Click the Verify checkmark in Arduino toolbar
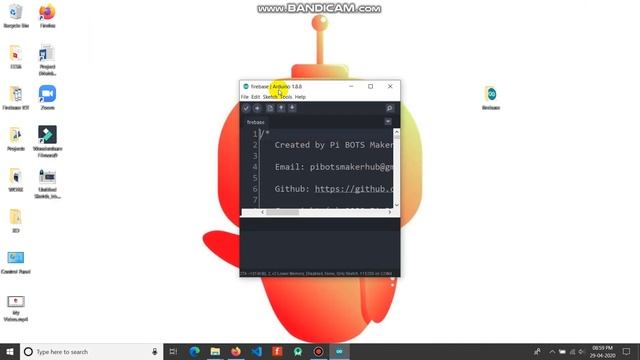Viewport: 640px width, 360px height. pos(246,108)
